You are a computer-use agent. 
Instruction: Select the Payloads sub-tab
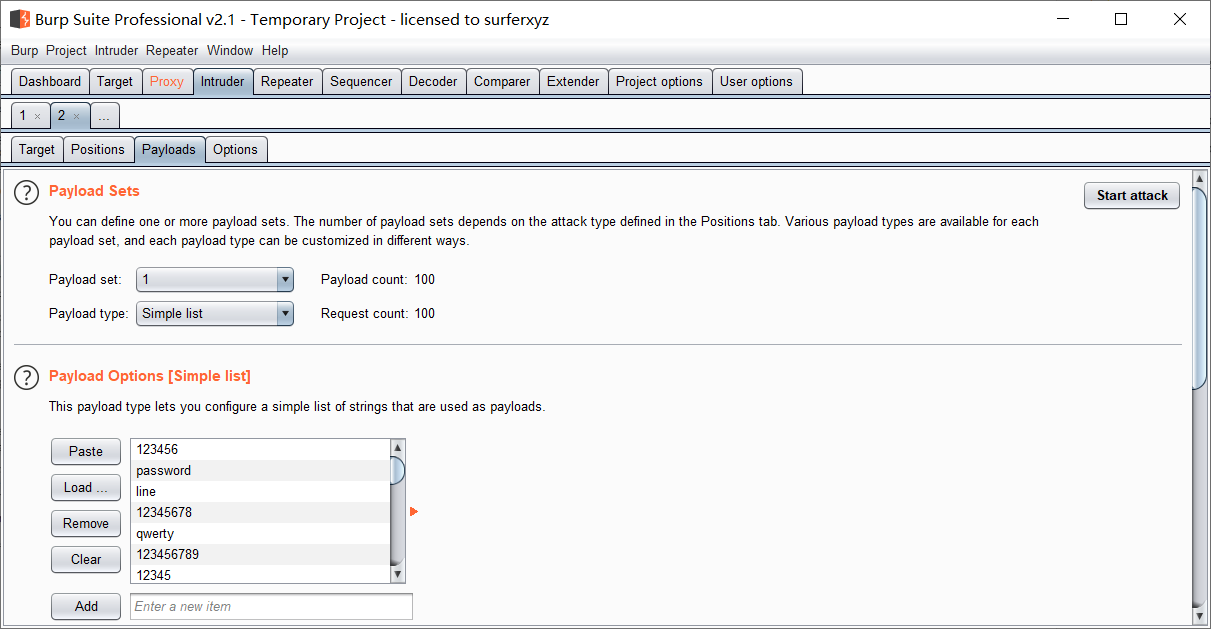(x=169, y=150)
